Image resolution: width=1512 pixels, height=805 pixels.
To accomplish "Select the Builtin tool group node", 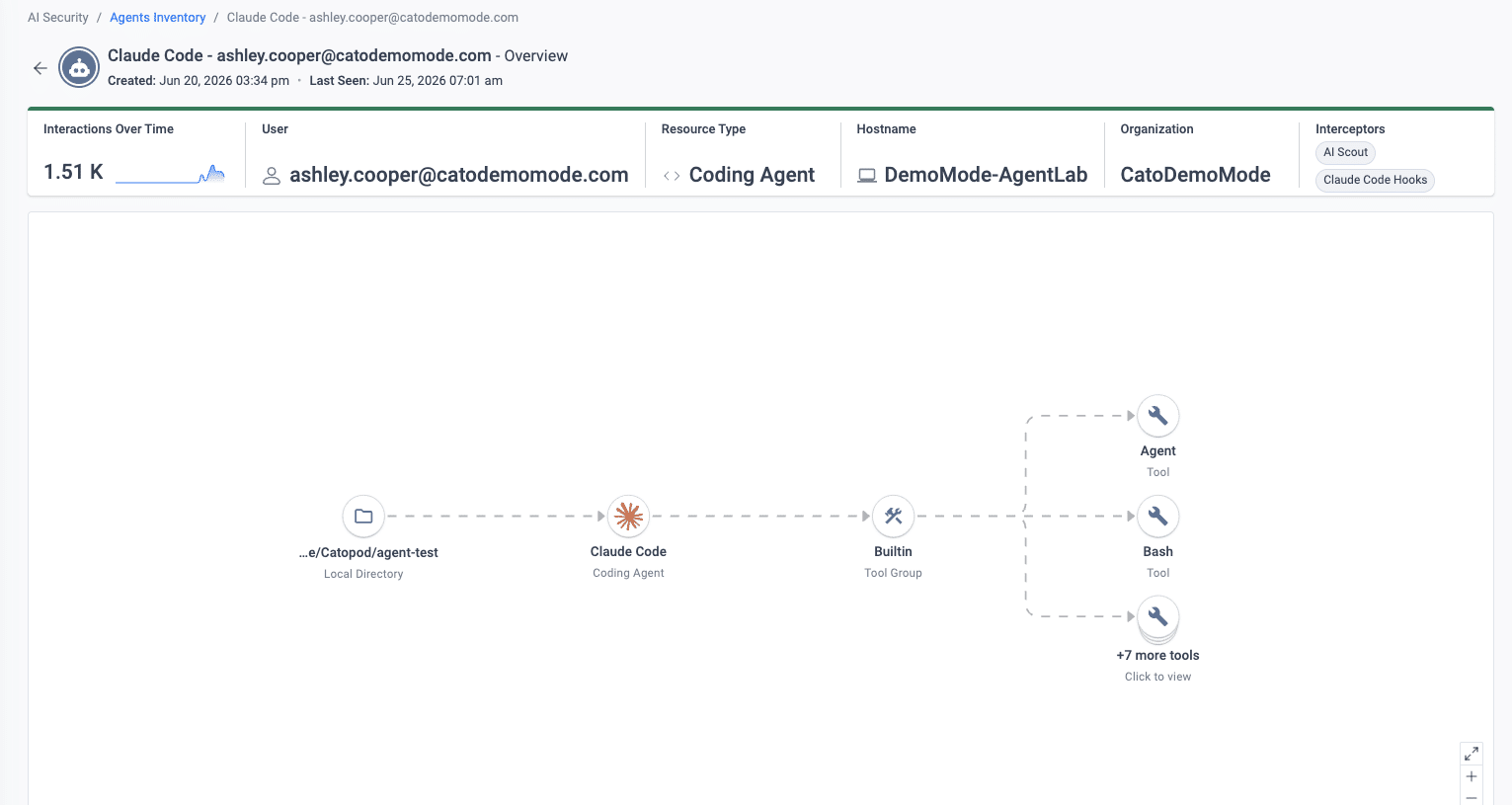I will [893, 516].
